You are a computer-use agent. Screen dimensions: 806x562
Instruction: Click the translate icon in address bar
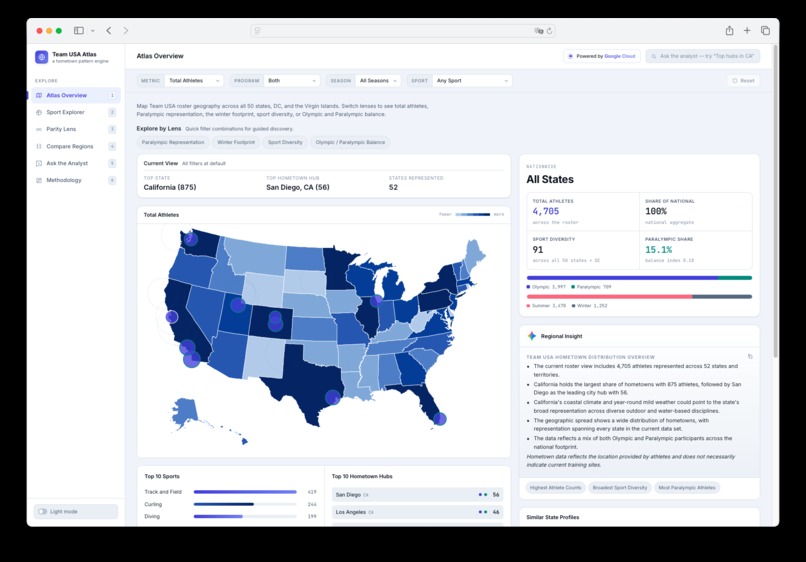pos(538,31)
